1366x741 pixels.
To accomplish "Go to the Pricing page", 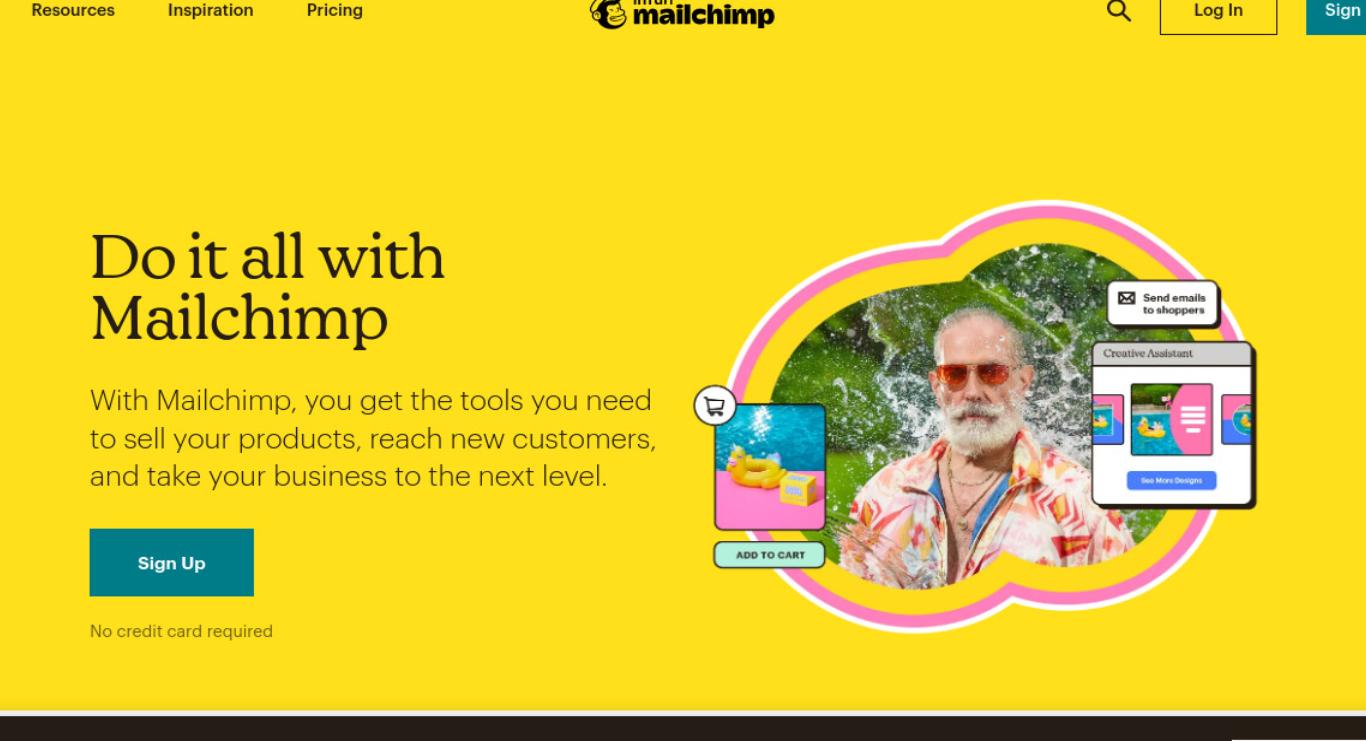I will point(334,10).
